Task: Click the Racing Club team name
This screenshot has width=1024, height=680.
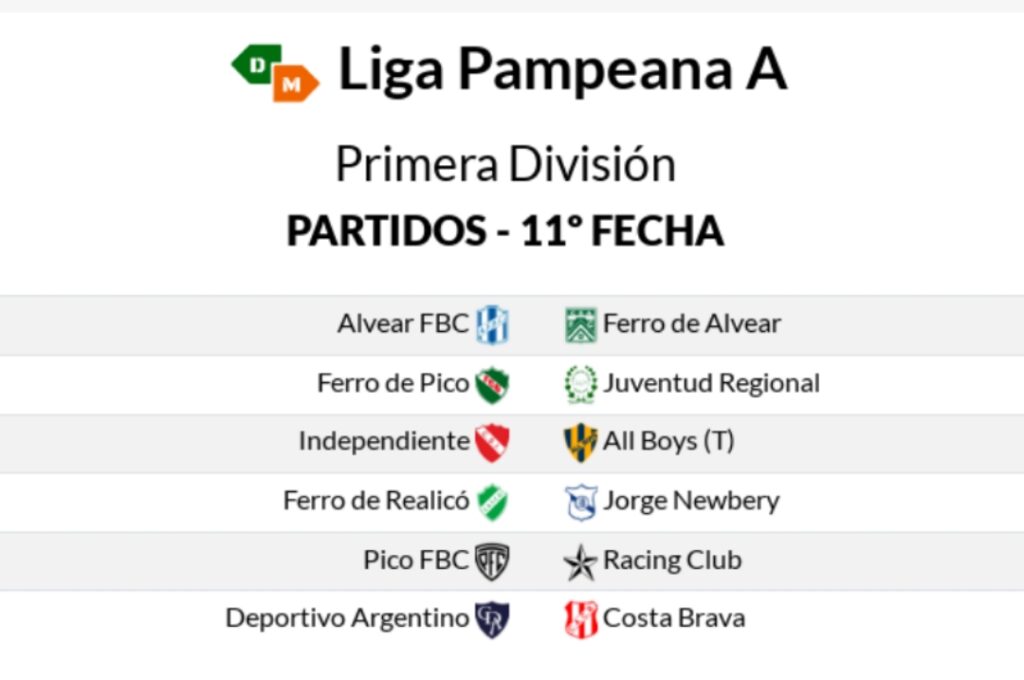Action: point(672,560)
